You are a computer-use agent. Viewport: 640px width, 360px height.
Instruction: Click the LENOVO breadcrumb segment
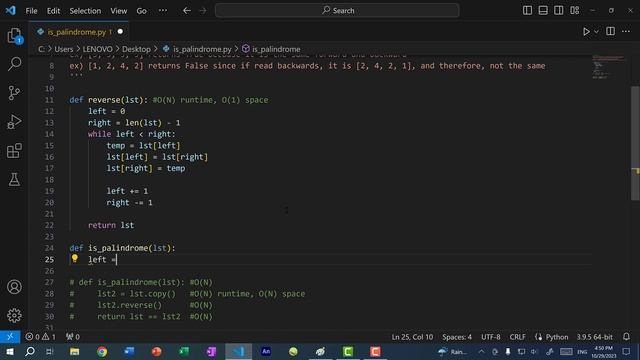[98, 49]
